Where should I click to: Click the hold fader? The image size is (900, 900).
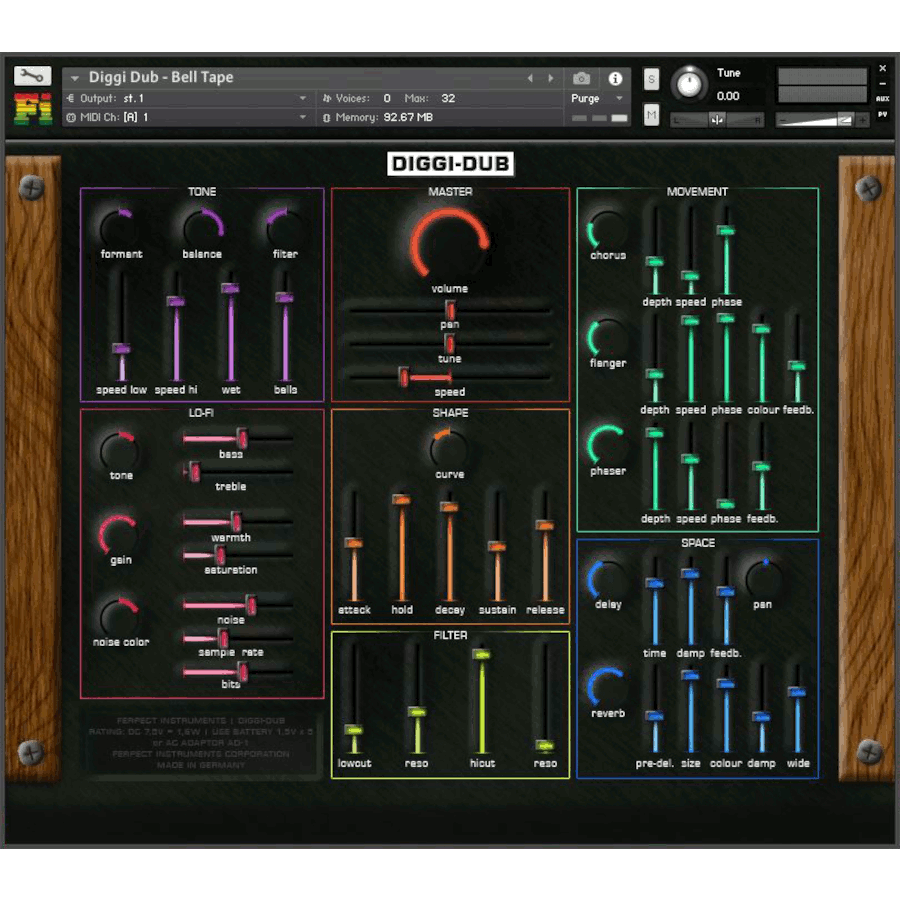pos(401,500)
